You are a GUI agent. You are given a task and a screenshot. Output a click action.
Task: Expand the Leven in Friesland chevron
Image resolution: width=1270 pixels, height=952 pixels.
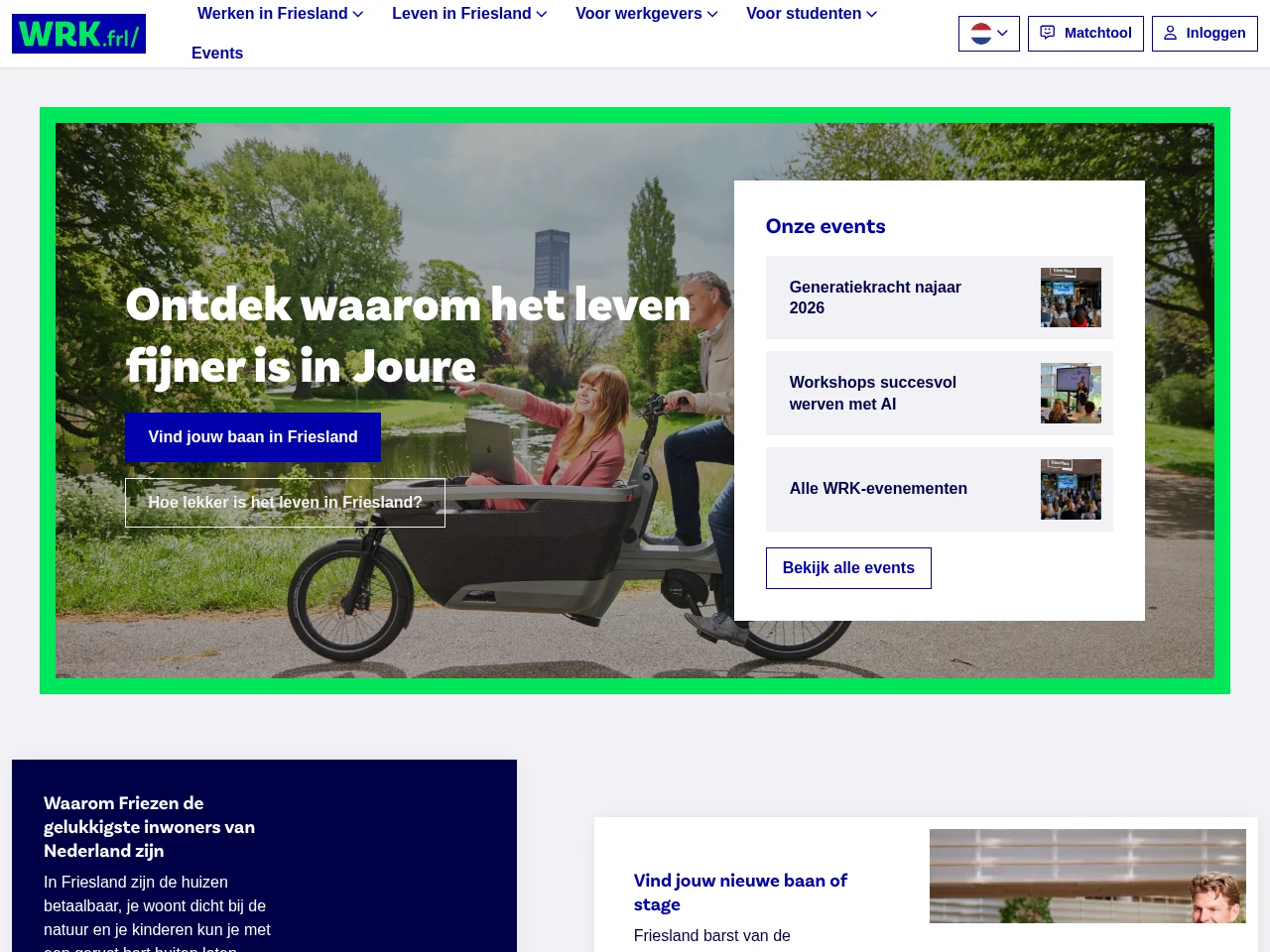542,14
